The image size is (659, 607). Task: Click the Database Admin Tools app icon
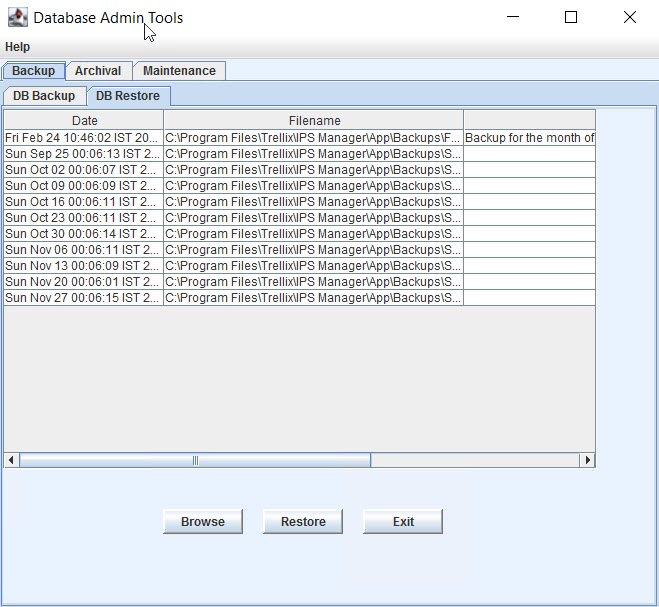[x=18, y=18]
